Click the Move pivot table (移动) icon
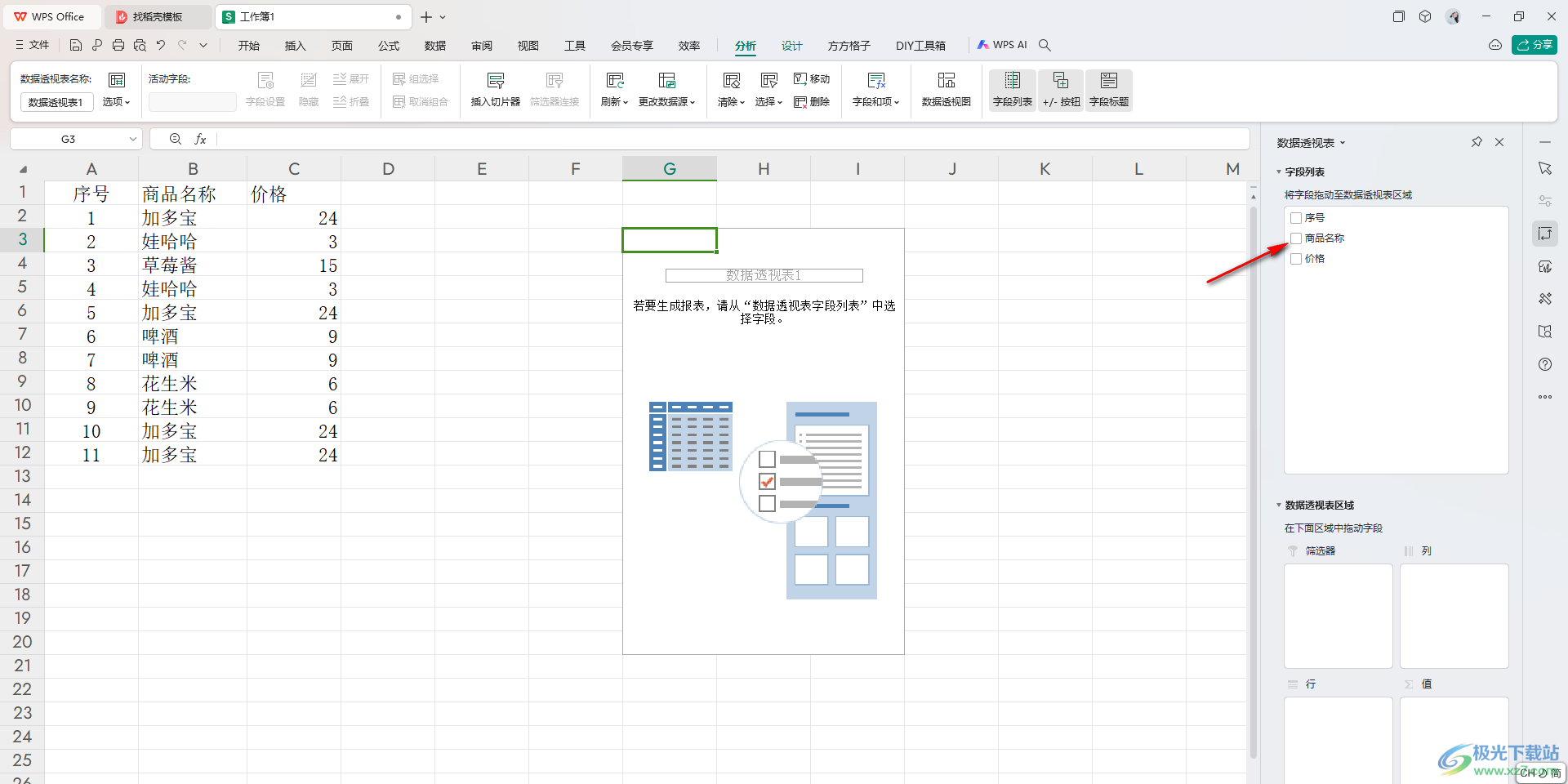Screen dimensions: 1568x784 (812, 79)
